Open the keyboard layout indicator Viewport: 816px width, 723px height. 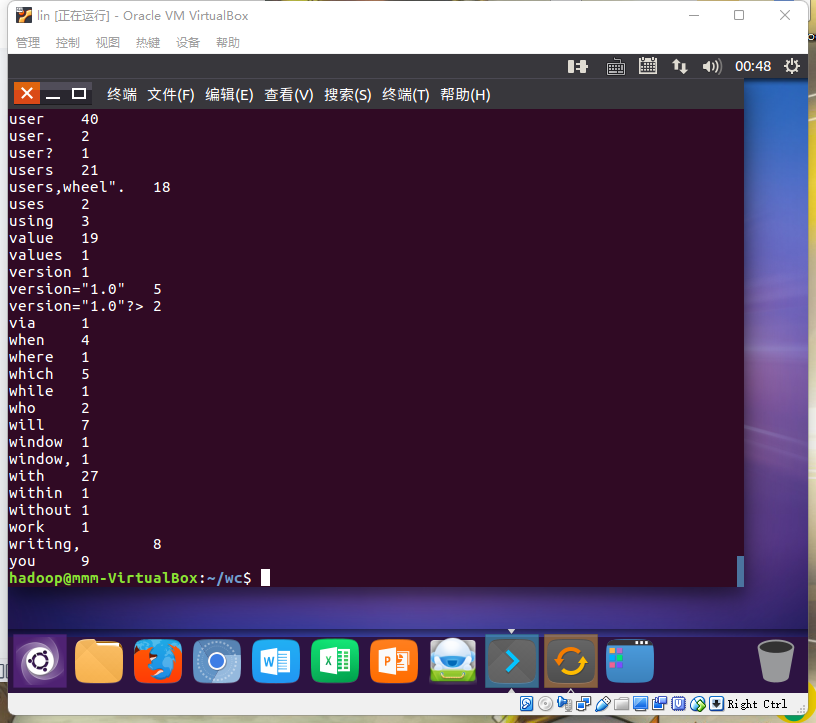point(616,67)
